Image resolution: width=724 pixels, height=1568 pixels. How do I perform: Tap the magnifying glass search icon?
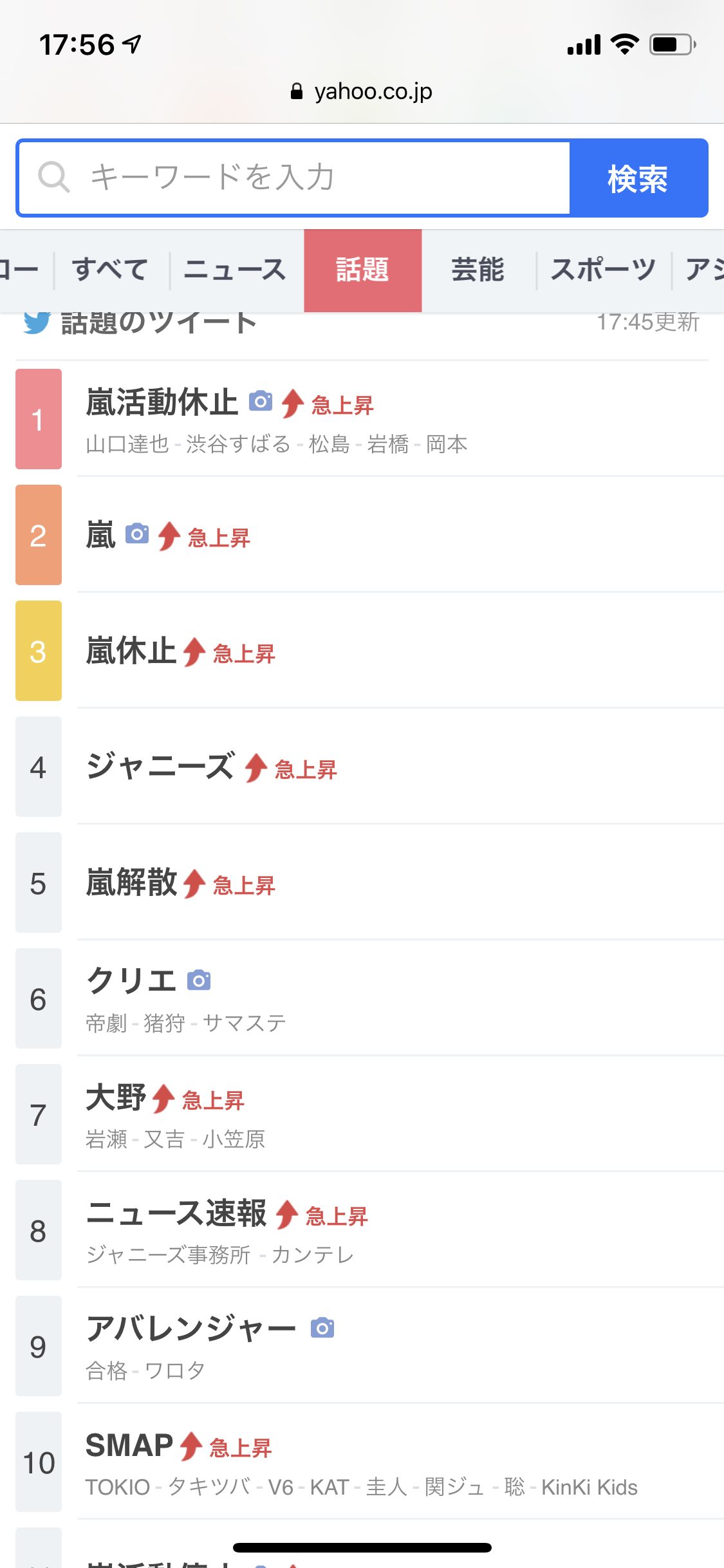(x=53, y=177)
